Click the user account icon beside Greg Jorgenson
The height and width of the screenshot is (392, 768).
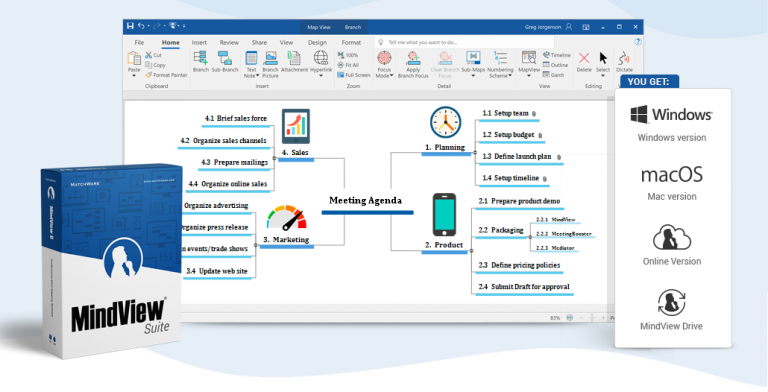tap(569, 27)
